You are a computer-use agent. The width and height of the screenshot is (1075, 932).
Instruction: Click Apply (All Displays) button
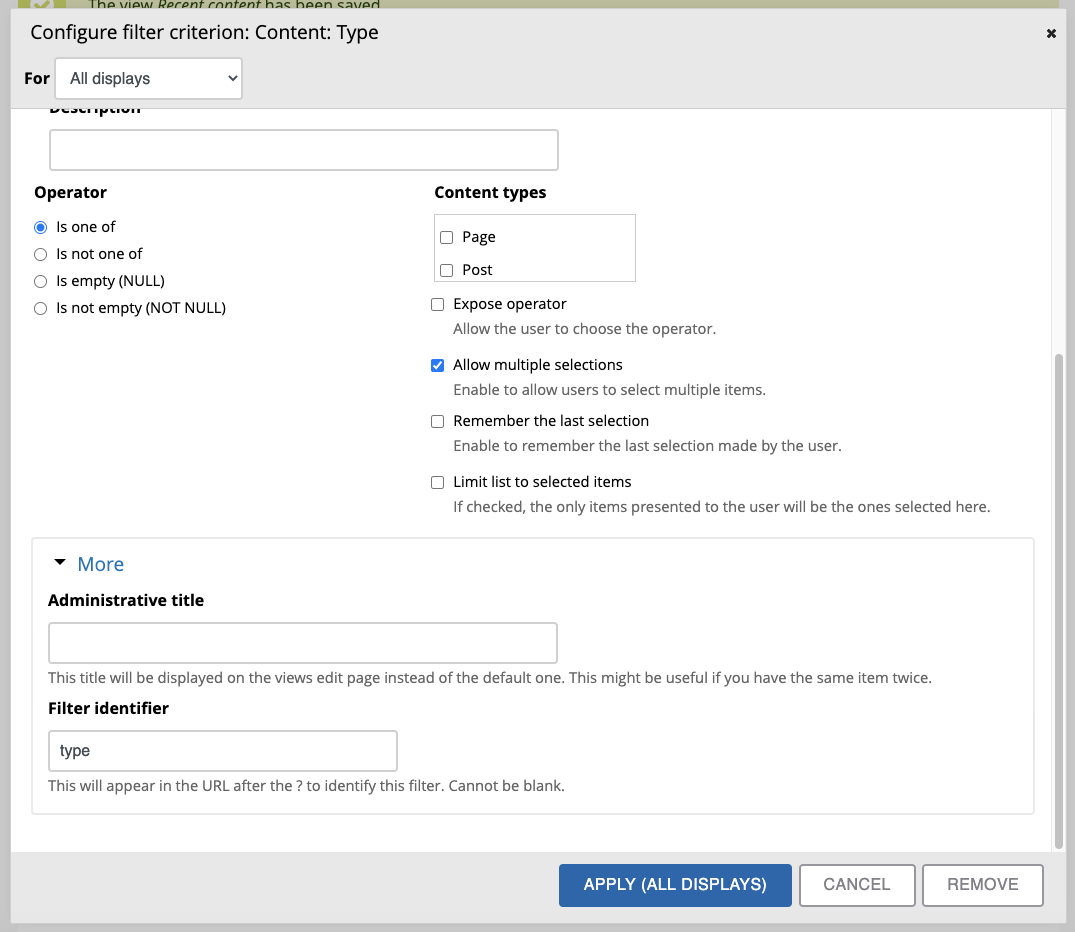(x=675, y=885)
